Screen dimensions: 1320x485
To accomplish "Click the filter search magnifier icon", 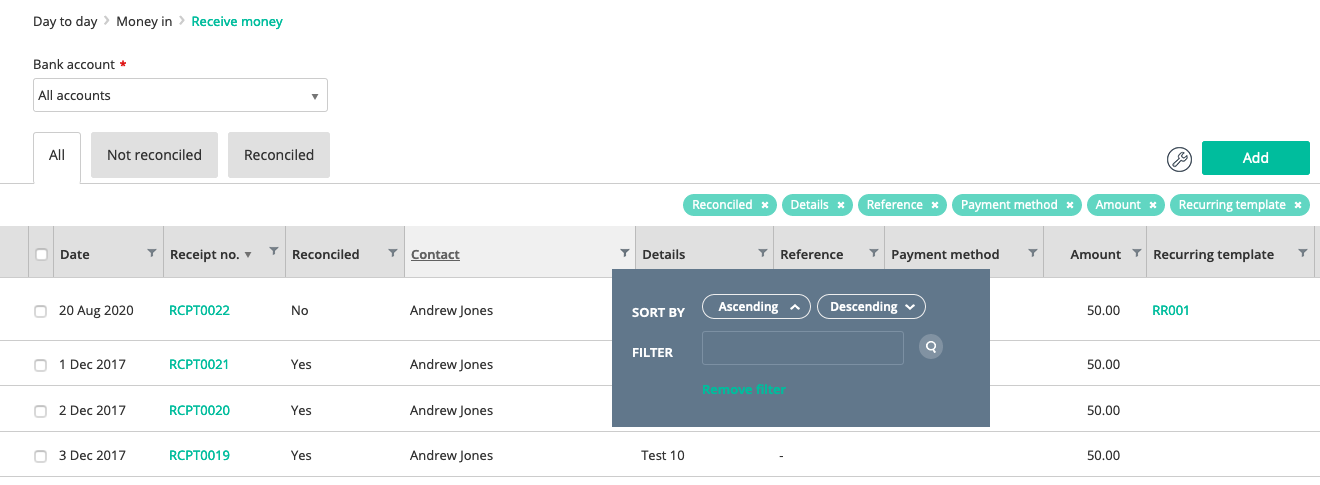I will (931, 347).
